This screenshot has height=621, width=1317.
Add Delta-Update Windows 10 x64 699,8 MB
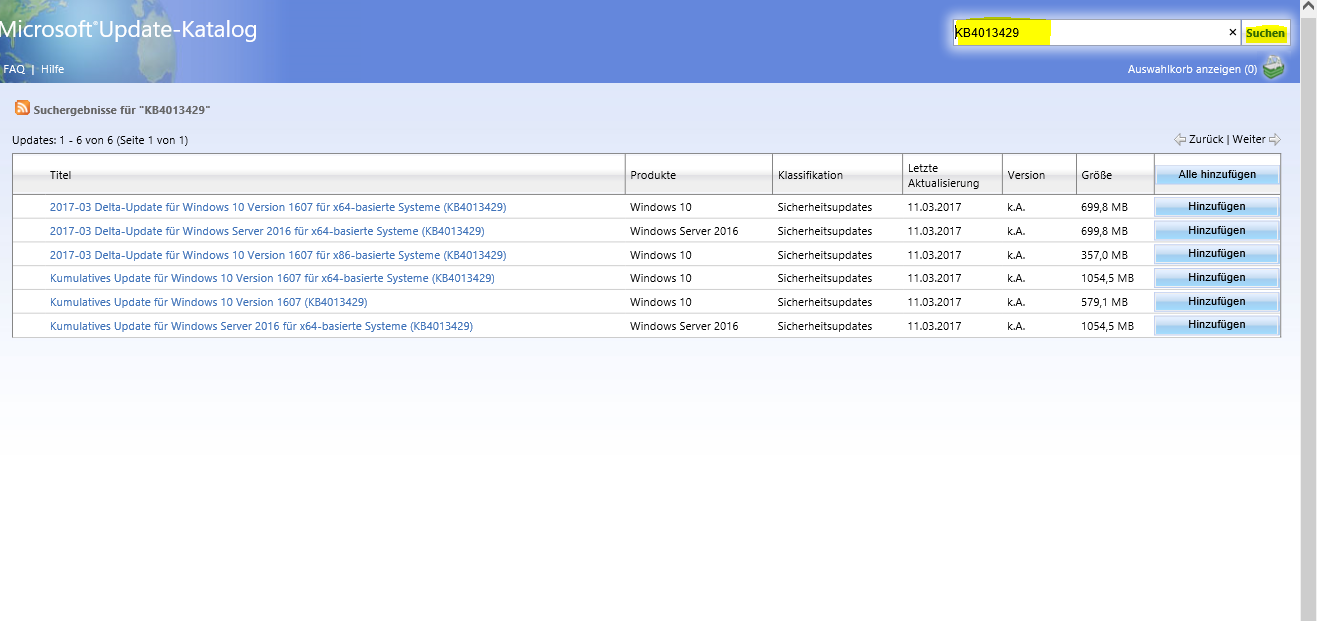point(1217,207)
